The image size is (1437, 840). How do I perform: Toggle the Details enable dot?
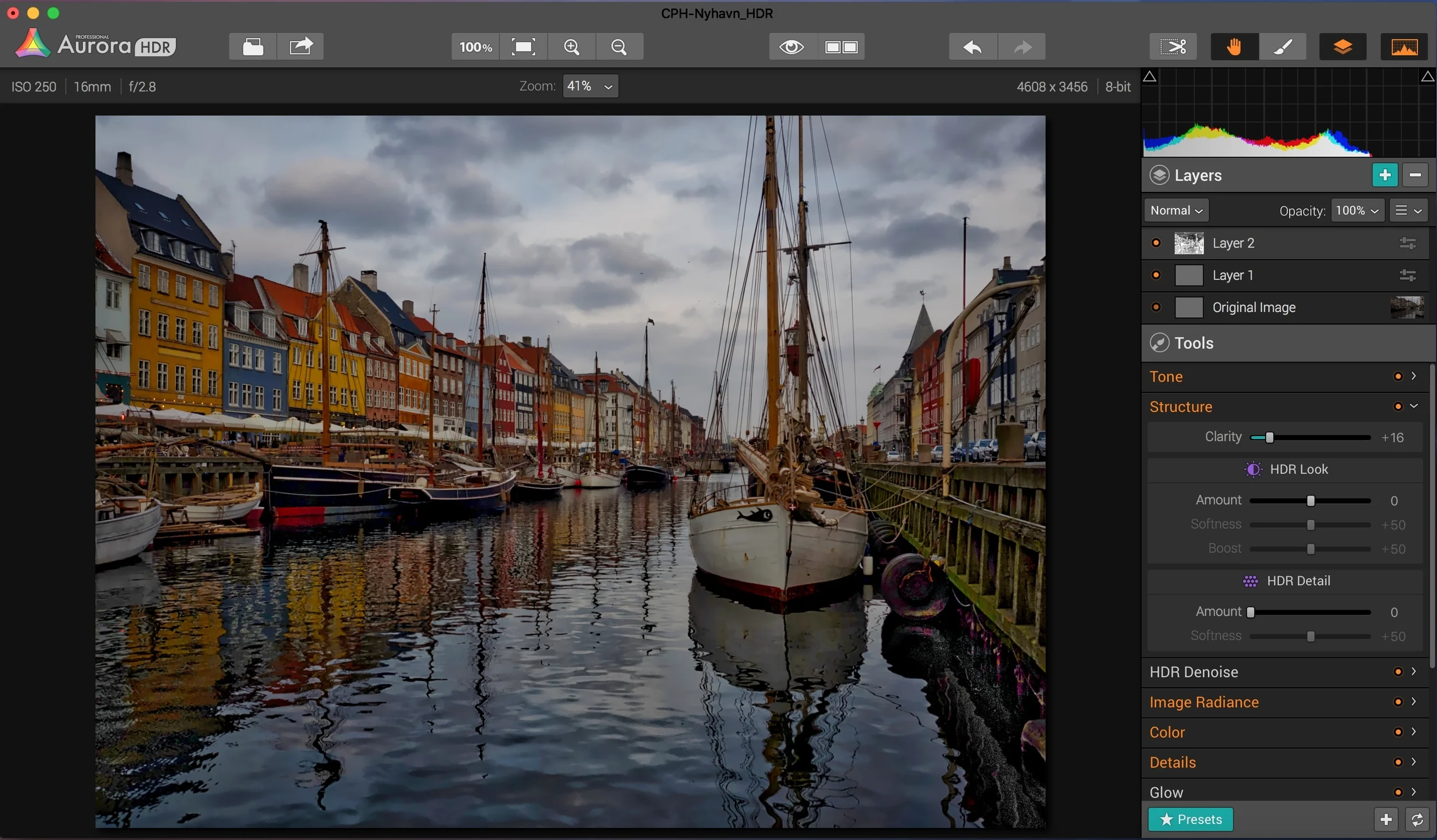[x=1398, y=762]
